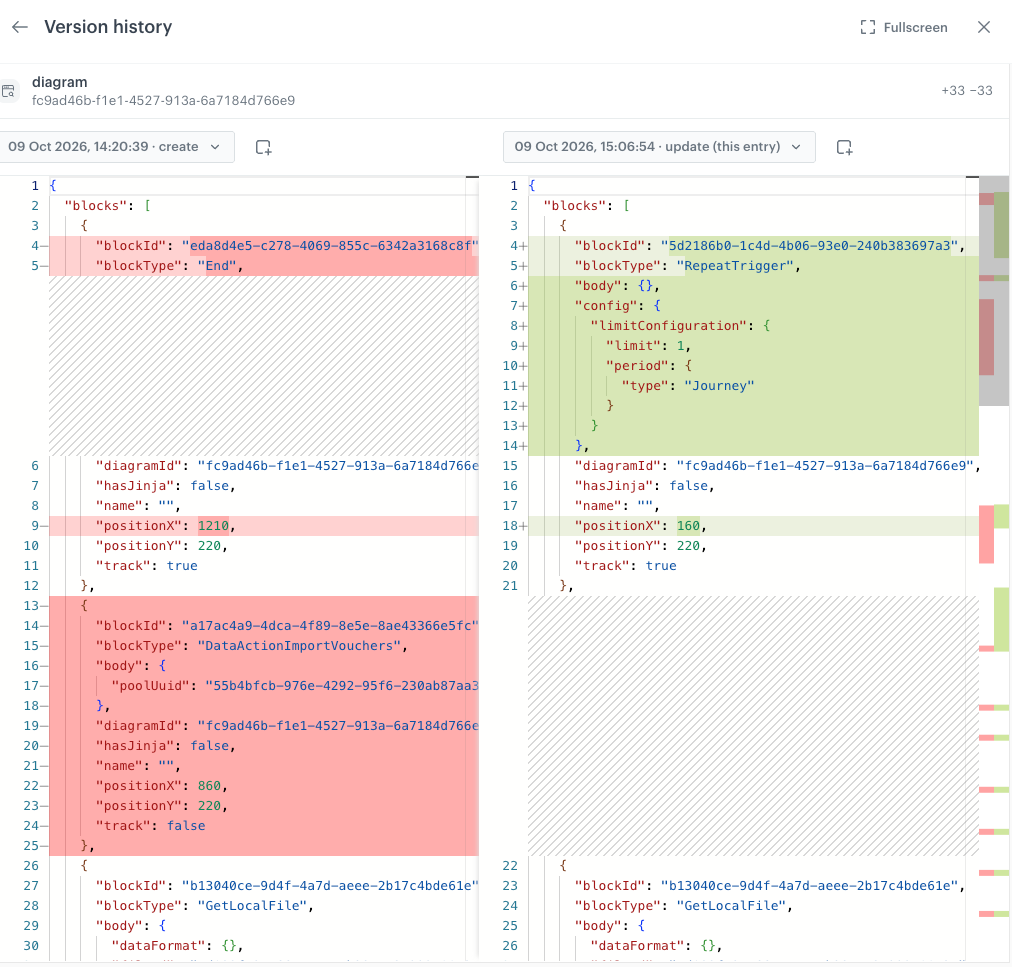The width and height of the screenshot is (1012, 967).
Task: Click the "type": "Journey" line
Action: coord(687,386)
